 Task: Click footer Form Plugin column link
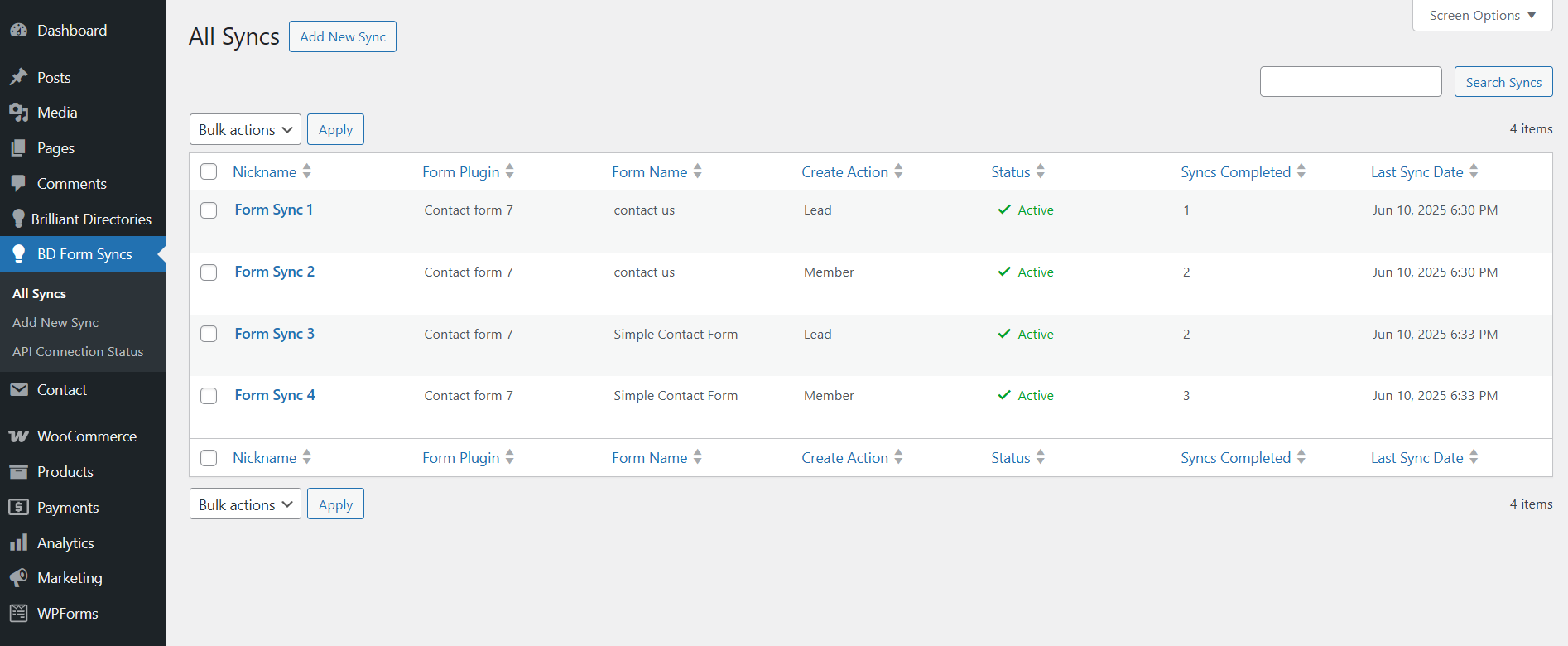[461, 458]
